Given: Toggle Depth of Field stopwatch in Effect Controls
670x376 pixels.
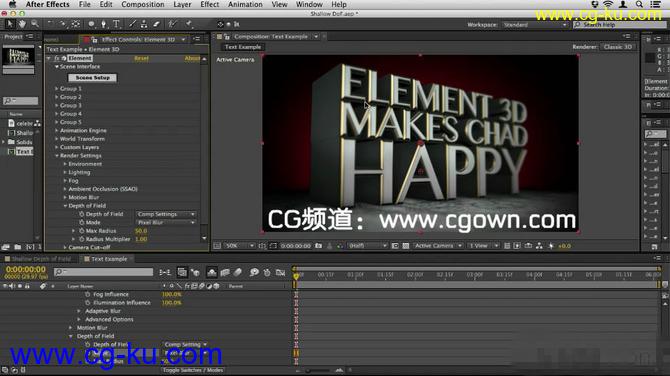Looking at the screenshot, I should pyautogui.click(x=81, y=214).
